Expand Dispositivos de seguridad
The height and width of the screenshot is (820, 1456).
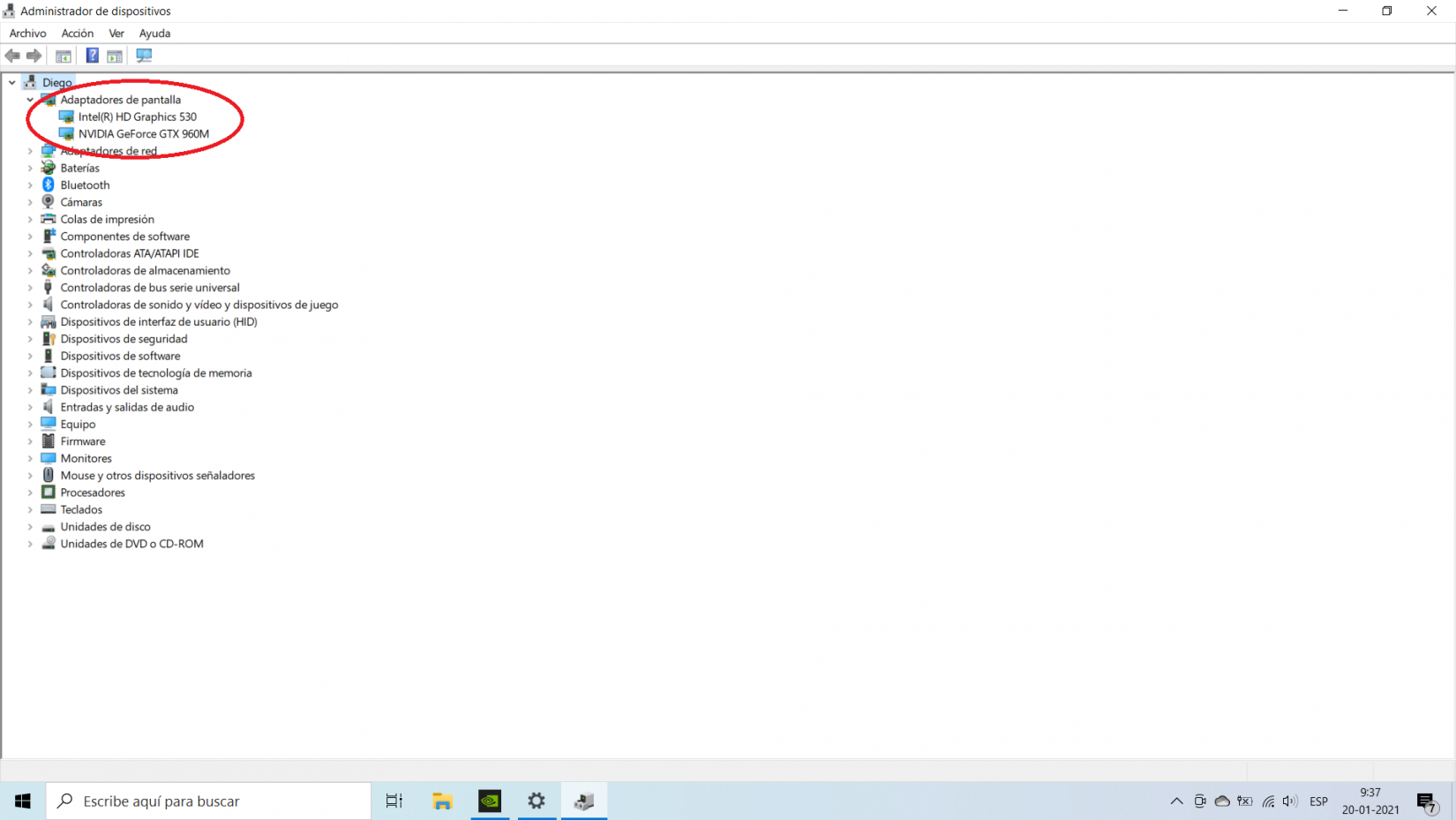30,339
